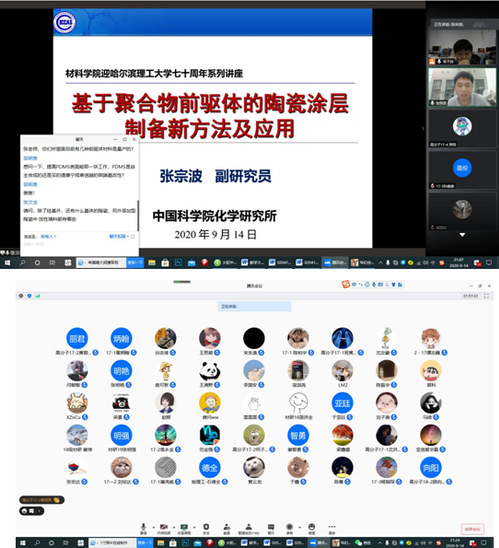499x548 pixels.
Task: Open the chat icon in meeting toolbar
Action: click(270, 527)
